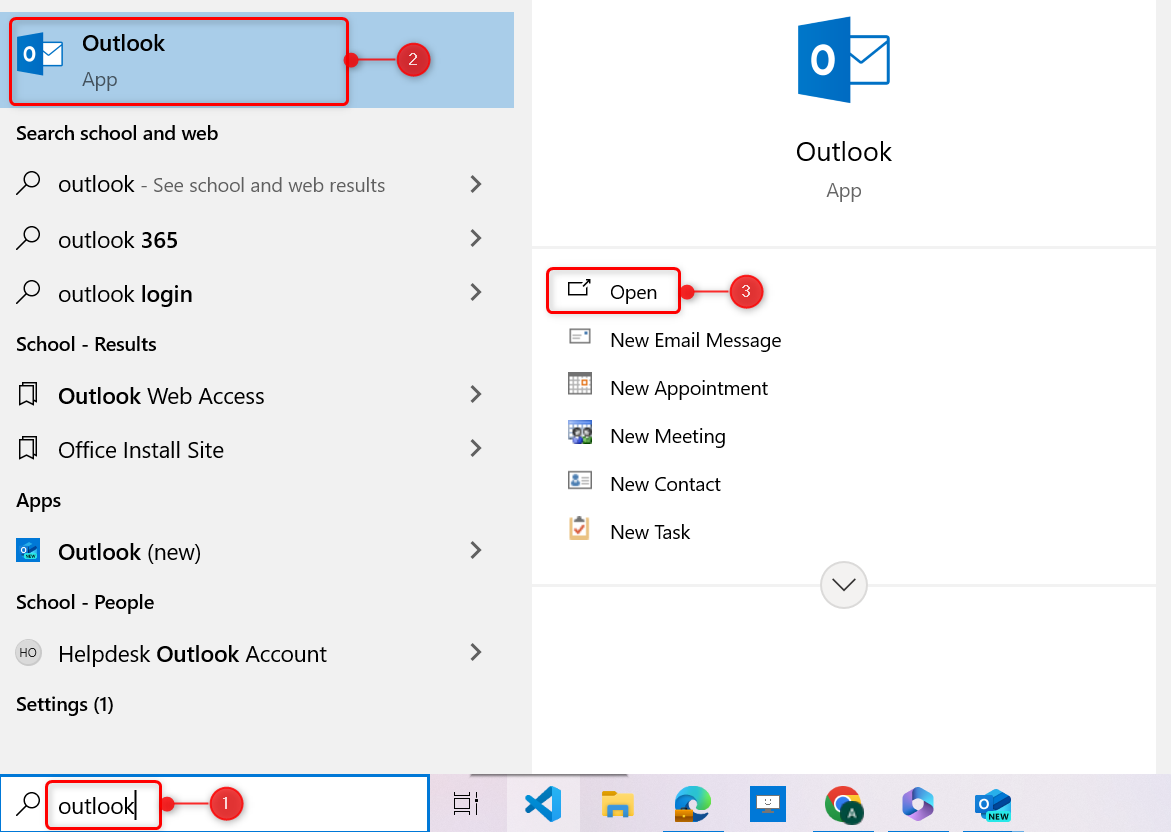The width and height of the screenshot is (1171, 832).
Task: Expand the Helpdesk Outlook Account arrow
Action: click(x=476, y=652)
